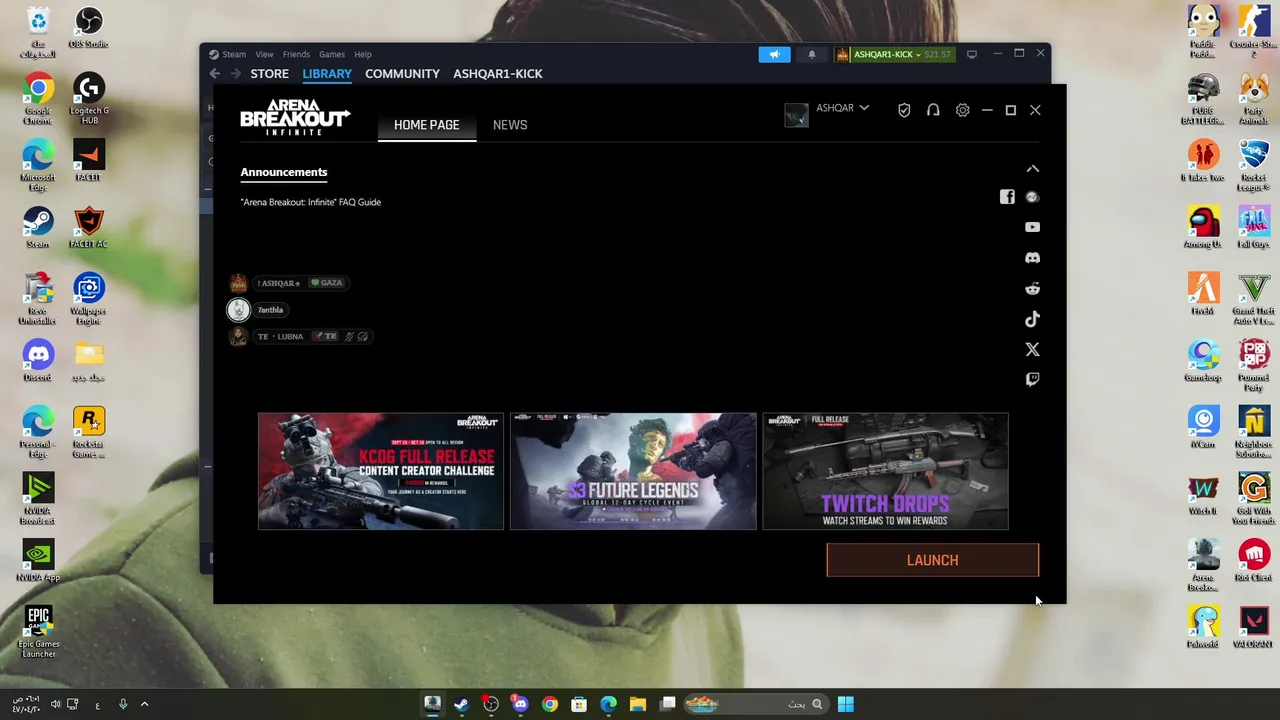The width and height of the screenshot is (1280, 720).
Task: Open the Games menu in Steam window
Action: pos(332,54)
